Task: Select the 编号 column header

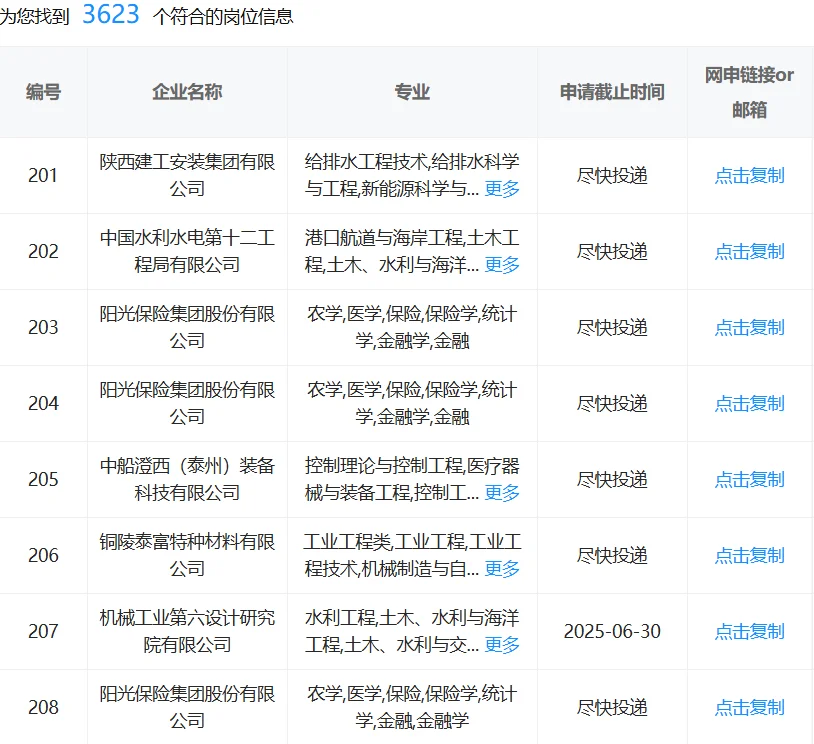Action: click(x=44, y=92)
